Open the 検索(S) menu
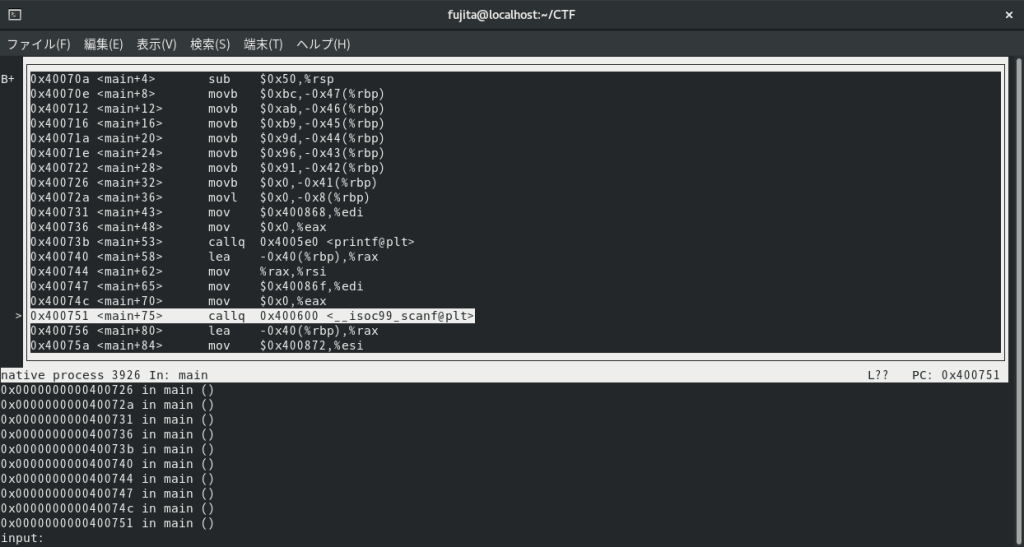The height and width of the screenshot is (547, 1024). coord(210,44)
